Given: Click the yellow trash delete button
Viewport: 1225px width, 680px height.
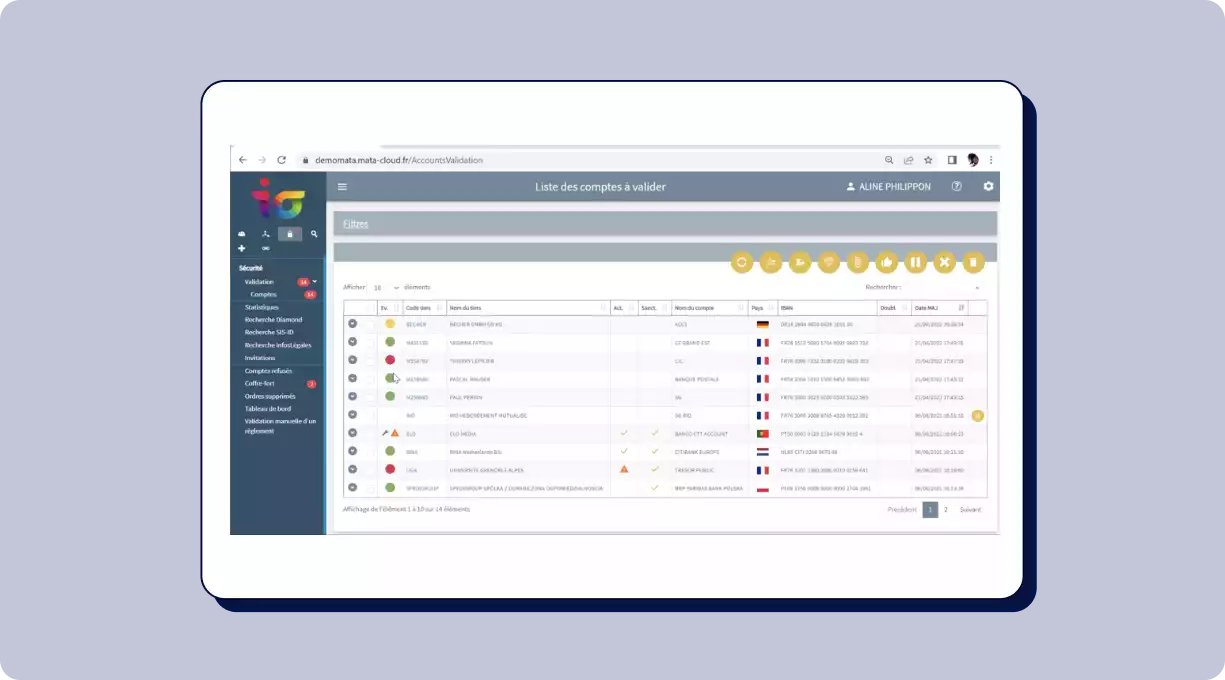Looking at the screenshot, I should tap(973, 262).
